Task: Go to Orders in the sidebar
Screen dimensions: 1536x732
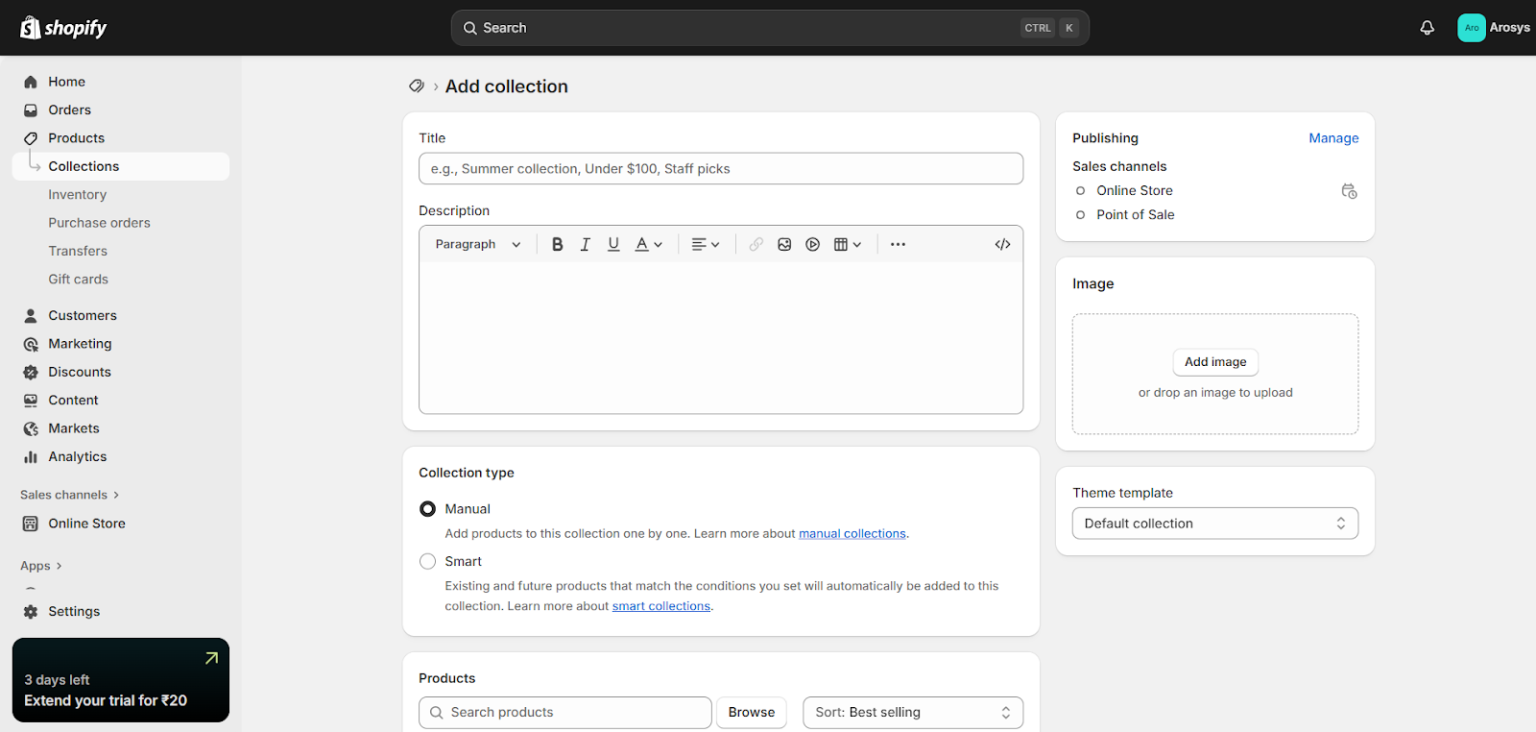Action: click(x=69, y=110)
